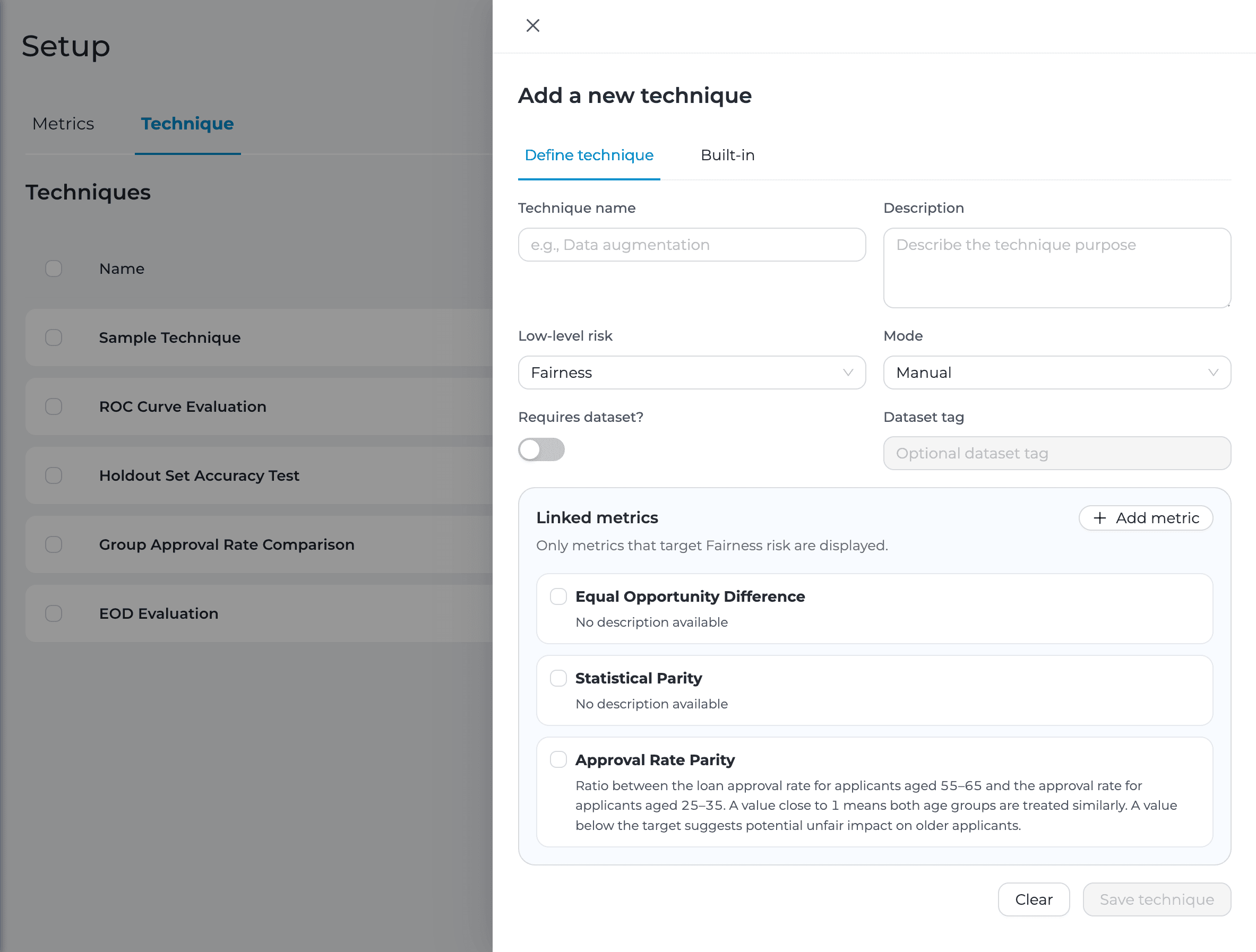This screenshot has height=952, width=1256.
Task: Check the ROC Curve Evaluation technique
Action: 54,406
